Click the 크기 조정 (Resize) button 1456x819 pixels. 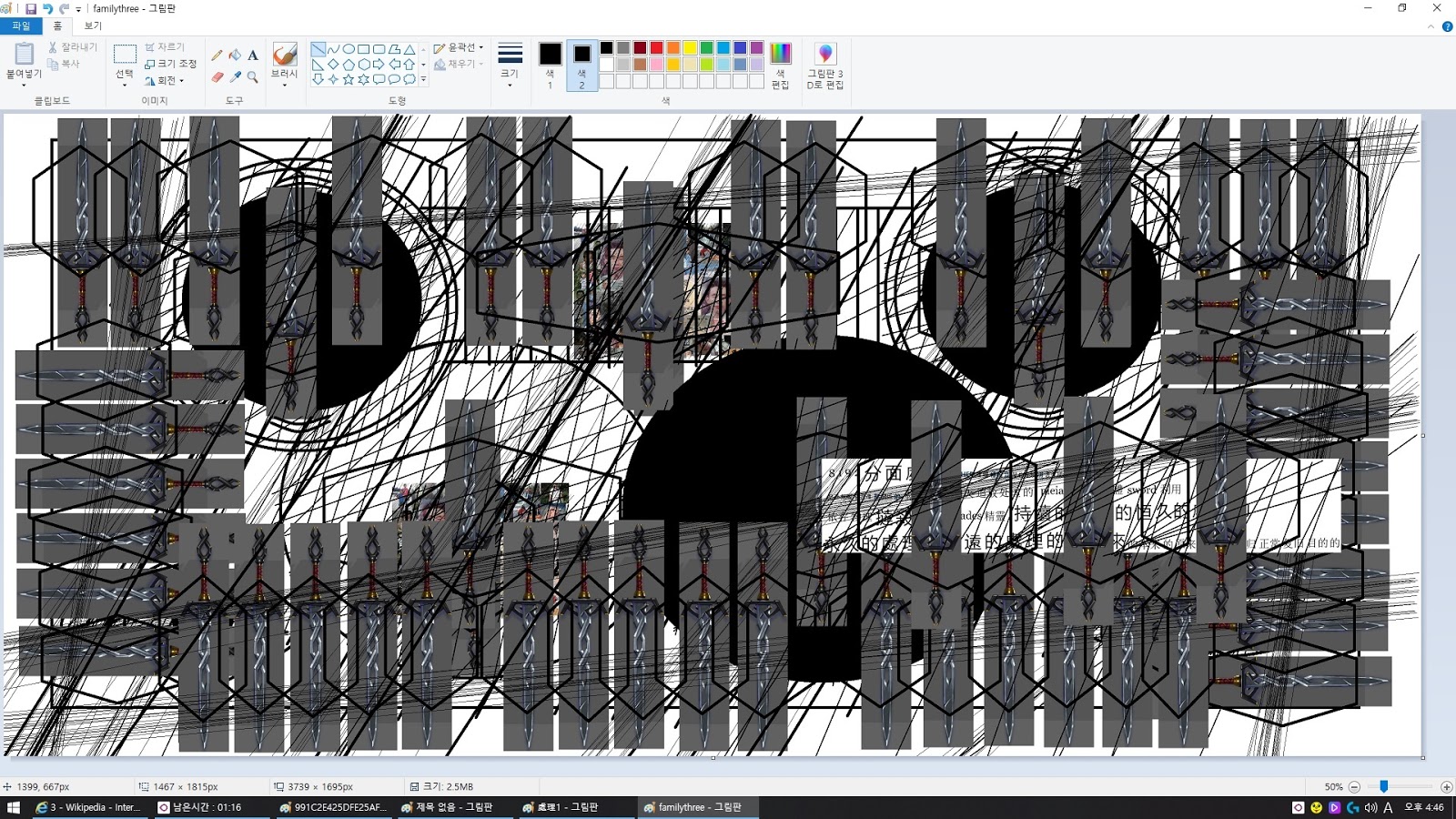[x=171, y=64]
